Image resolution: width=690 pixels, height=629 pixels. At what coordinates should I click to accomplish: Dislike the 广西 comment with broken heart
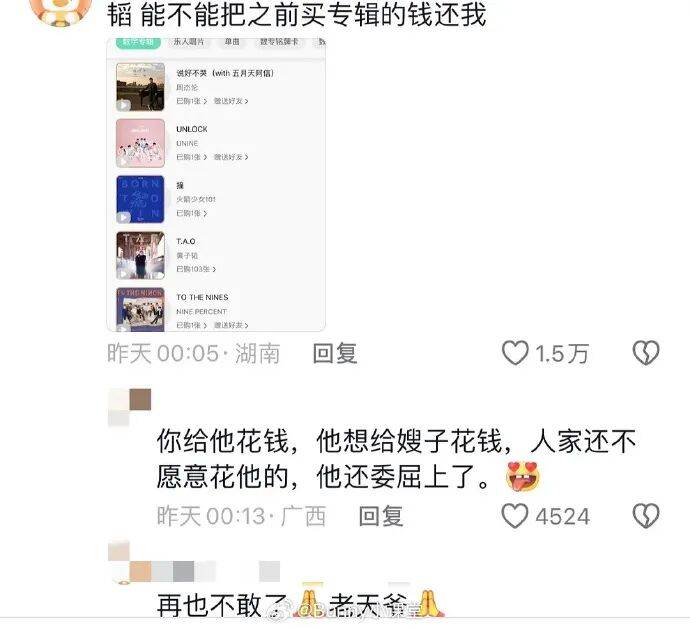click(x=646, y=515)
